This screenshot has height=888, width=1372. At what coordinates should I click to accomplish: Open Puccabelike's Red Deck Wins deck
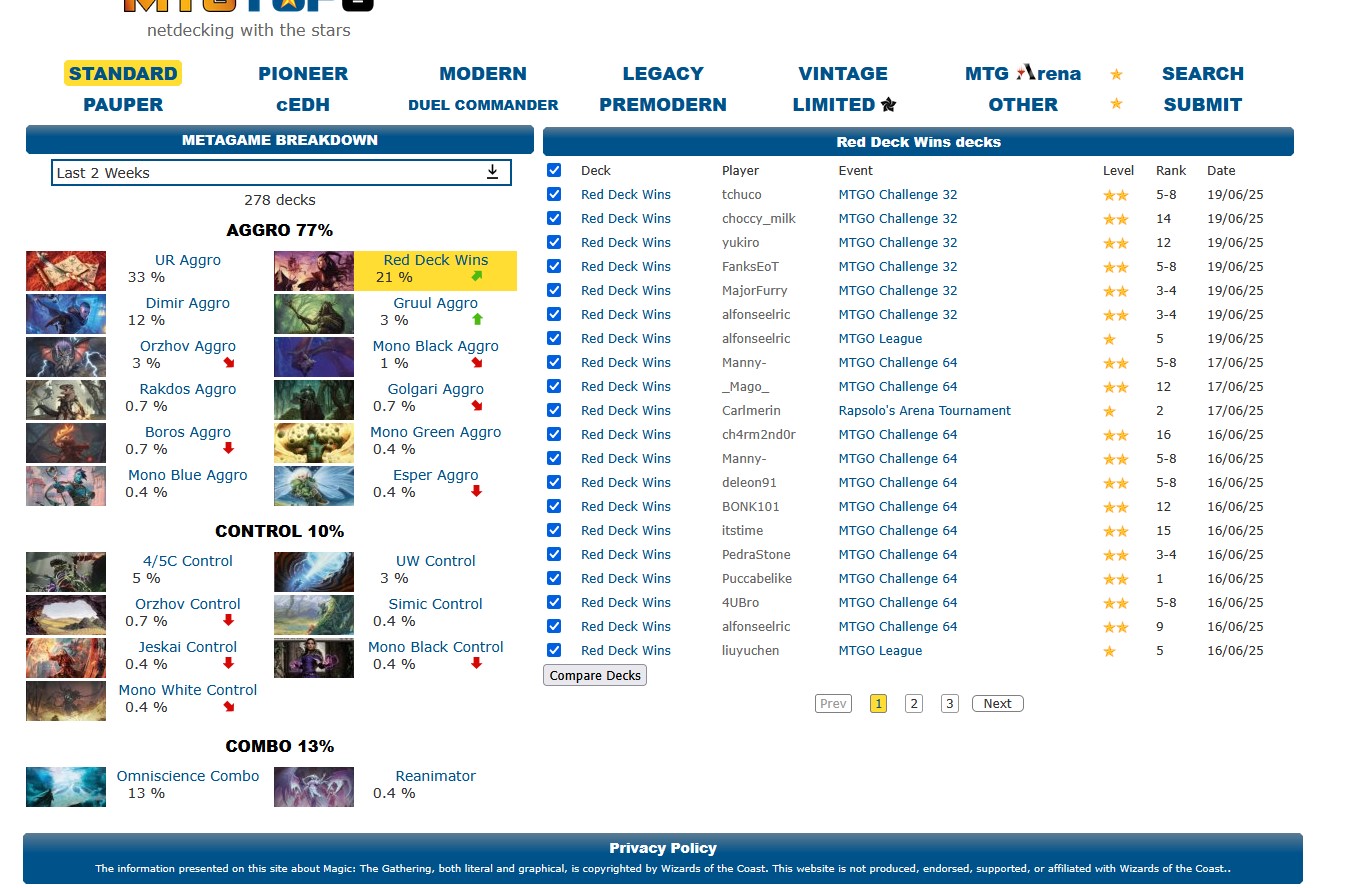[626, 578]
